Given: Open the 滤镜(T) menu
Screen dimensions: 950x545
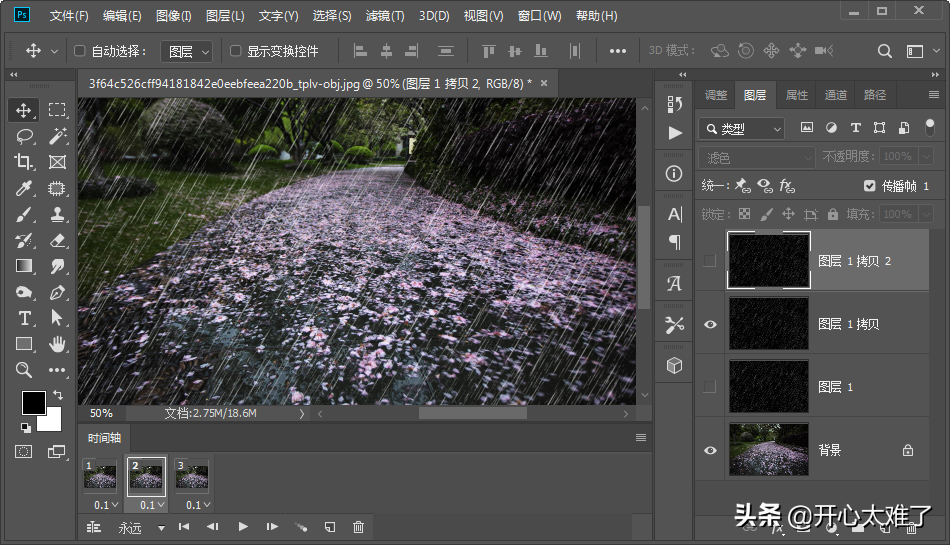Looking at the screenshot, I should pos(385,16).
